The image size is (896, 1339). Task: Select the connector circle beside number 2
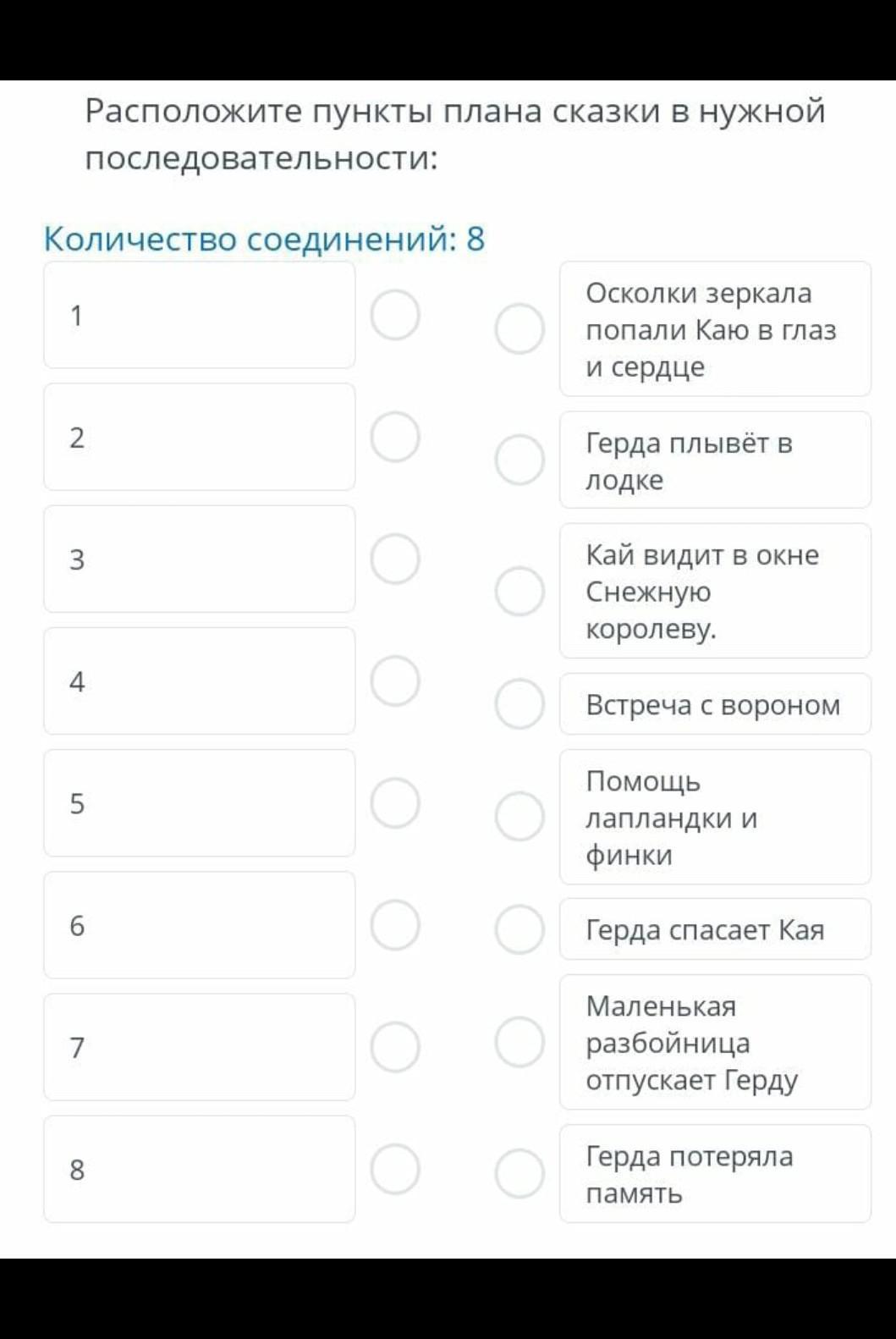pos(395,437)
